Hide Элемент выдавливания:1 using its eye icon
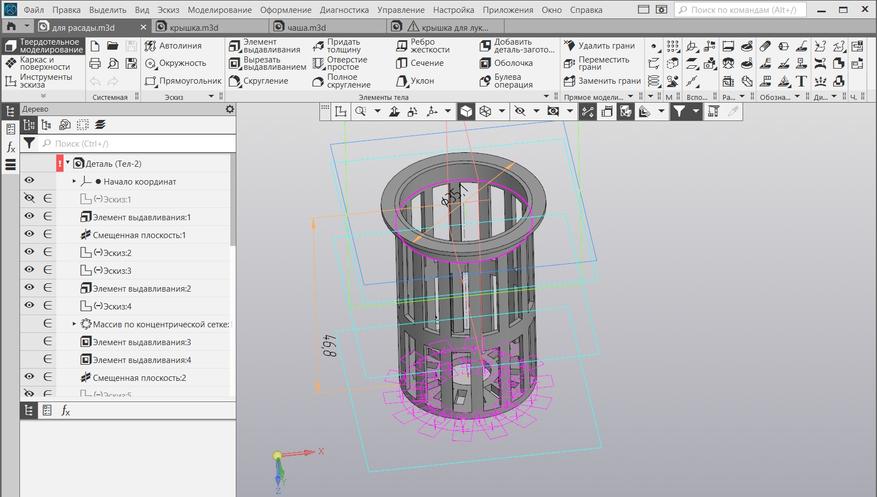This screenshot has width=877, height=497. (29, 217)
